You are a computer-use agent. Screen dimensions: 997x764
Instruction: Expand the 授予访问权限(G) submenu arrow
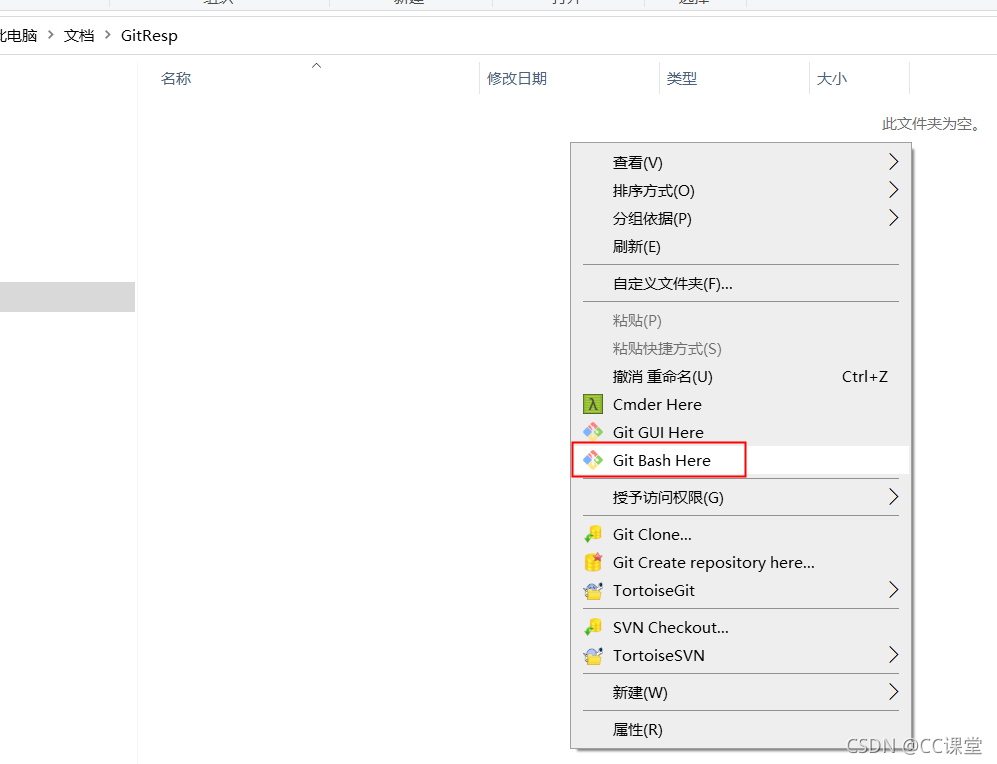[893, 497]
